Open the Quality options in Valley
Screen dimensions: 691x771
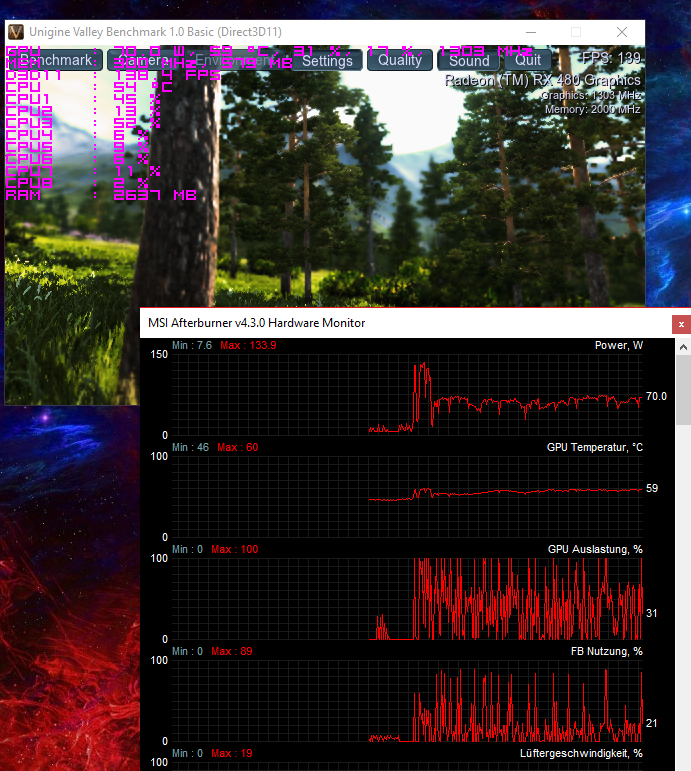399,60
